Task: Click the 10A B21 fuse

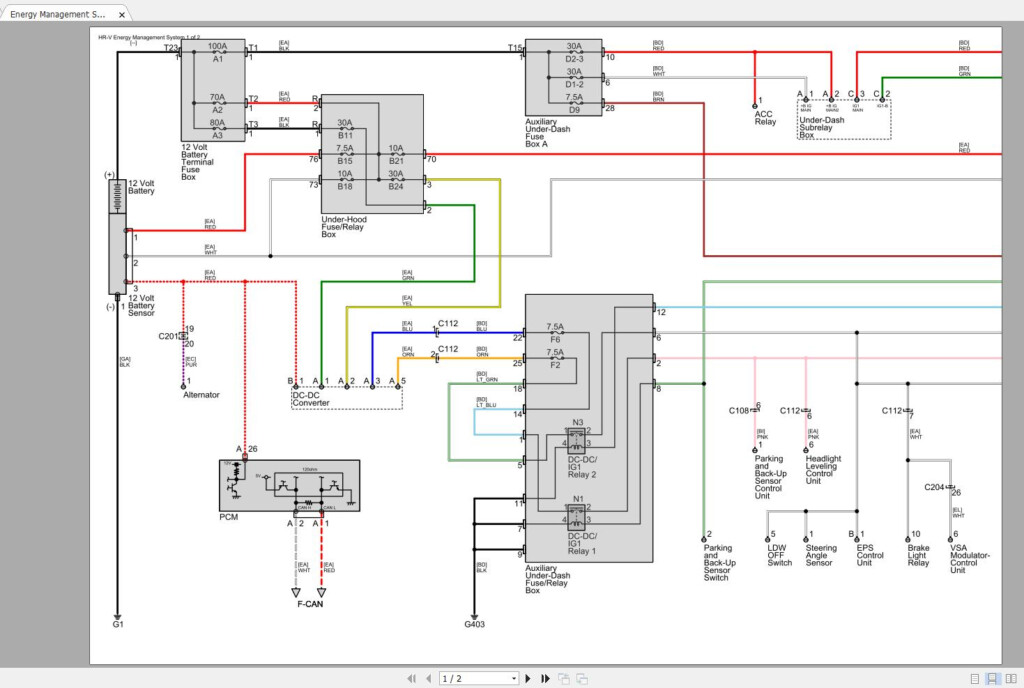Action: [x=396, y=154]
